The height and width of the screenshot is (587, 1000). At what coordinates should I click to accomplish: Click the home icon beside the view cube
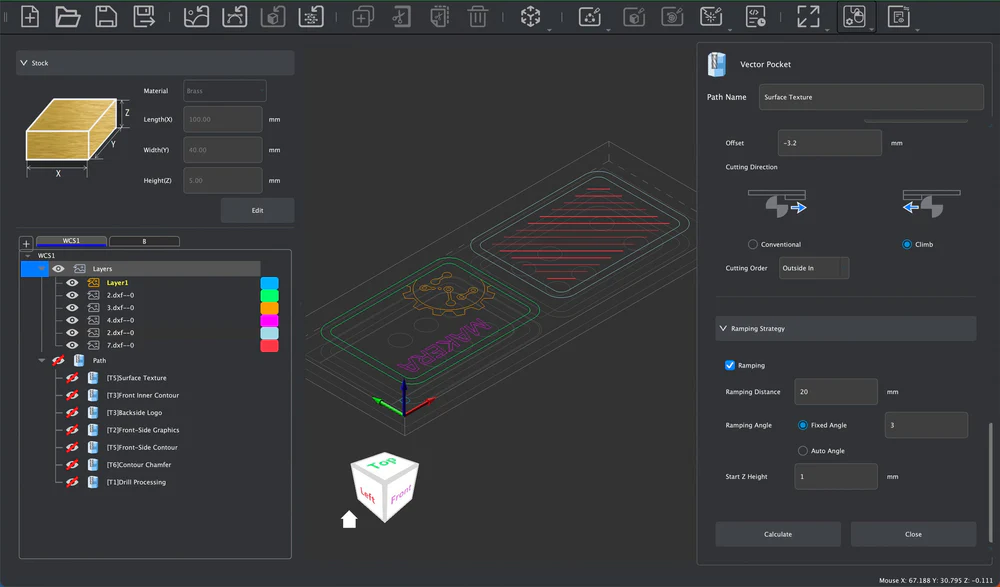pyautogui.click(x=349, y=519)
